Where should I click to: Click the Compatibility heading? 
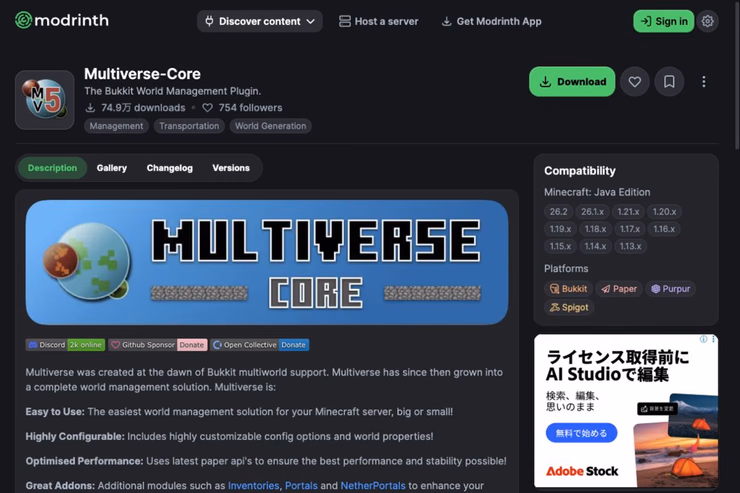580,171
